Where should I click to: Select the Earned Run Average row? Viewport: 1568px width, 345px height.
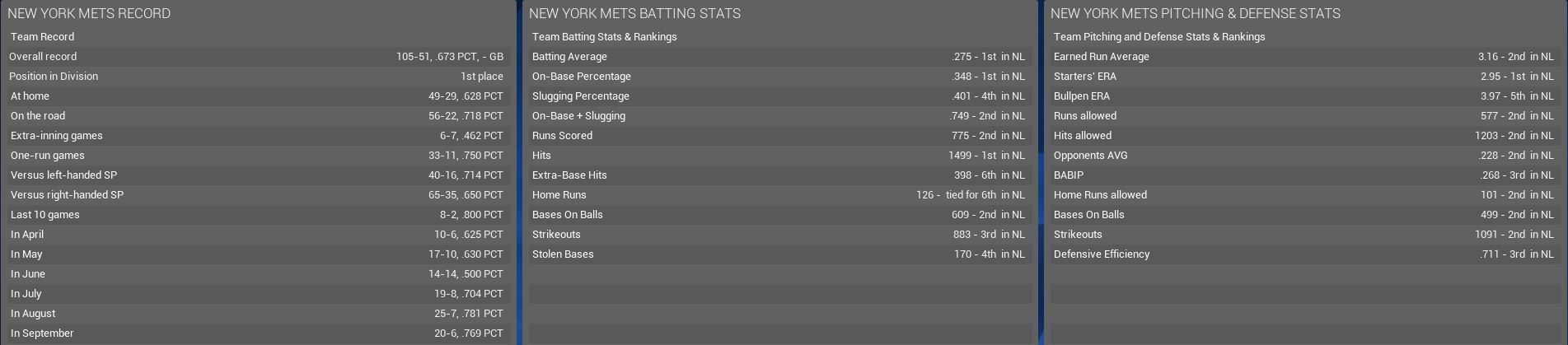click(1302, 57)
